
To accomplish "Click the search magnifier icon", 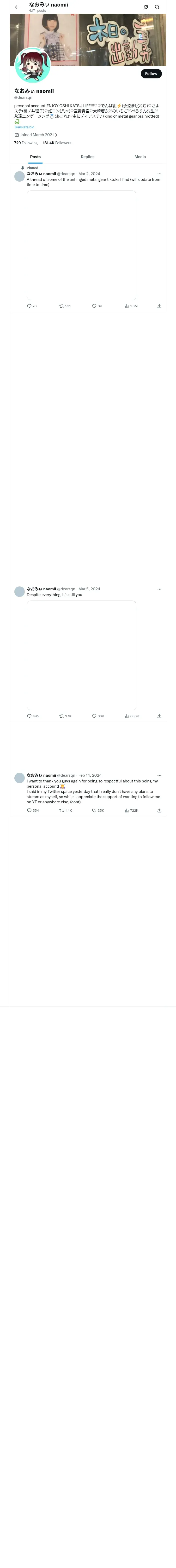I will tap(157, 7).
